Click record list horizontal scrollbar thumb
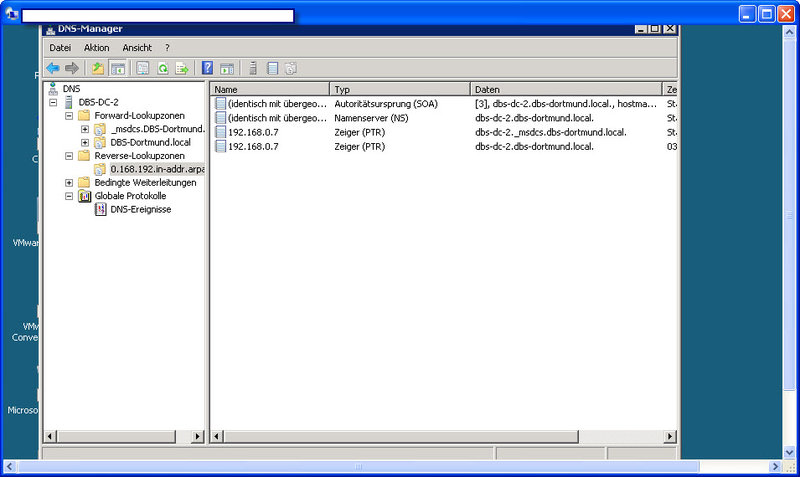Screen dimensions: 800x477 coord(401,436)
